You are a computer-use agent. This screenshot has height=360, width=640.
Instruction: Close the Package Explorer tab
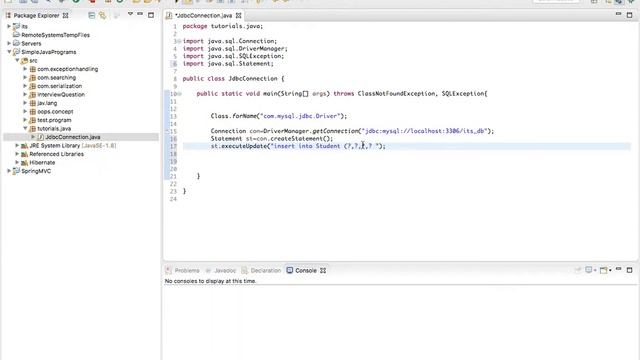[x=65, y=16]
